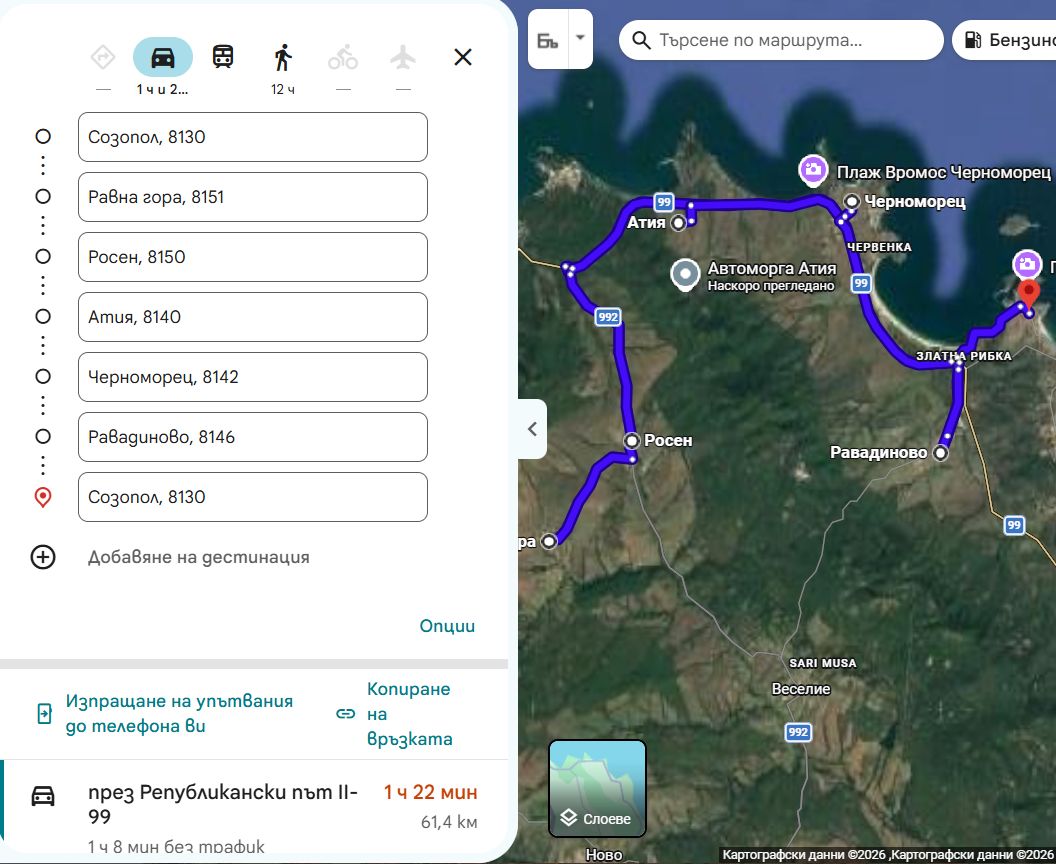Click the Търсене по маршрута search field
This screenshot has height=864, width=1056.
(781, 40)
